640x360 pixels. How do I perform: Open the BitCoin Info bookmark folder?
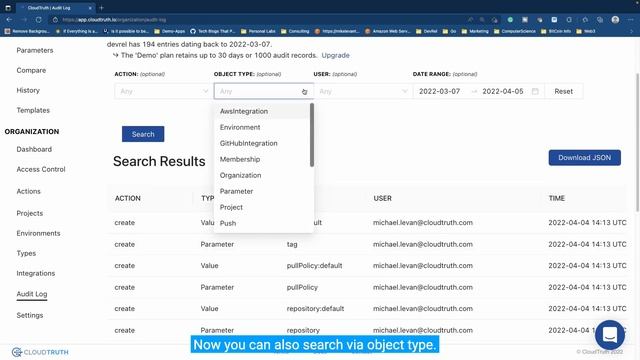point(556,31)
